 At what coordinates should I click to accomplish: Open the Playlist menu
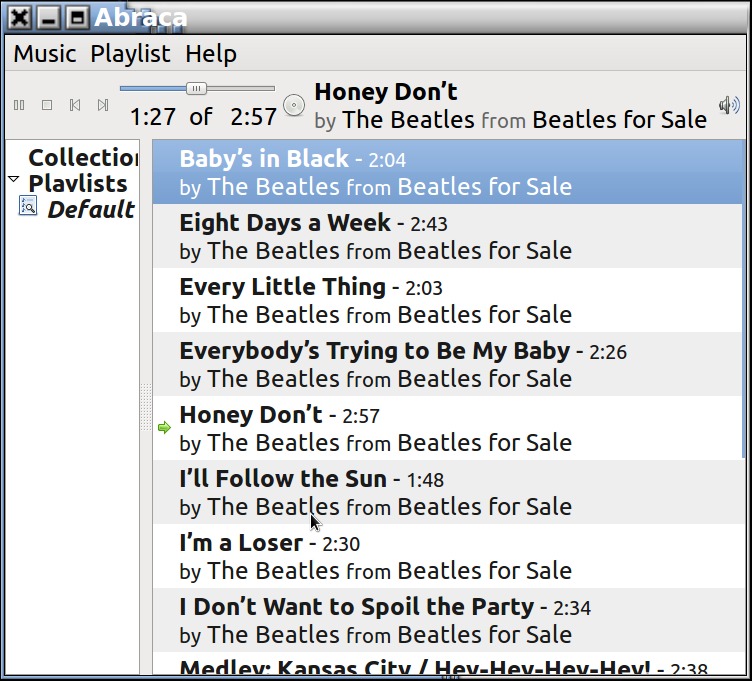pos(130,53)
